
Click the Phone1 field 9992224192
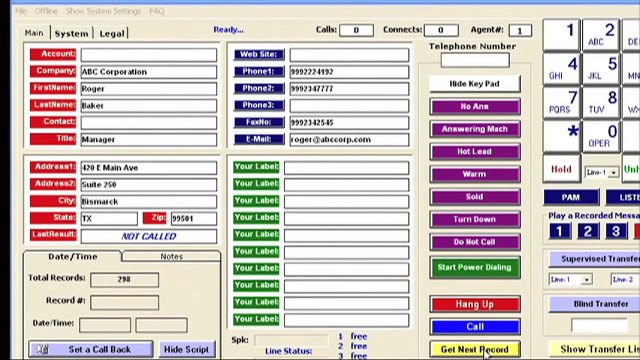(x=349, y=72)
